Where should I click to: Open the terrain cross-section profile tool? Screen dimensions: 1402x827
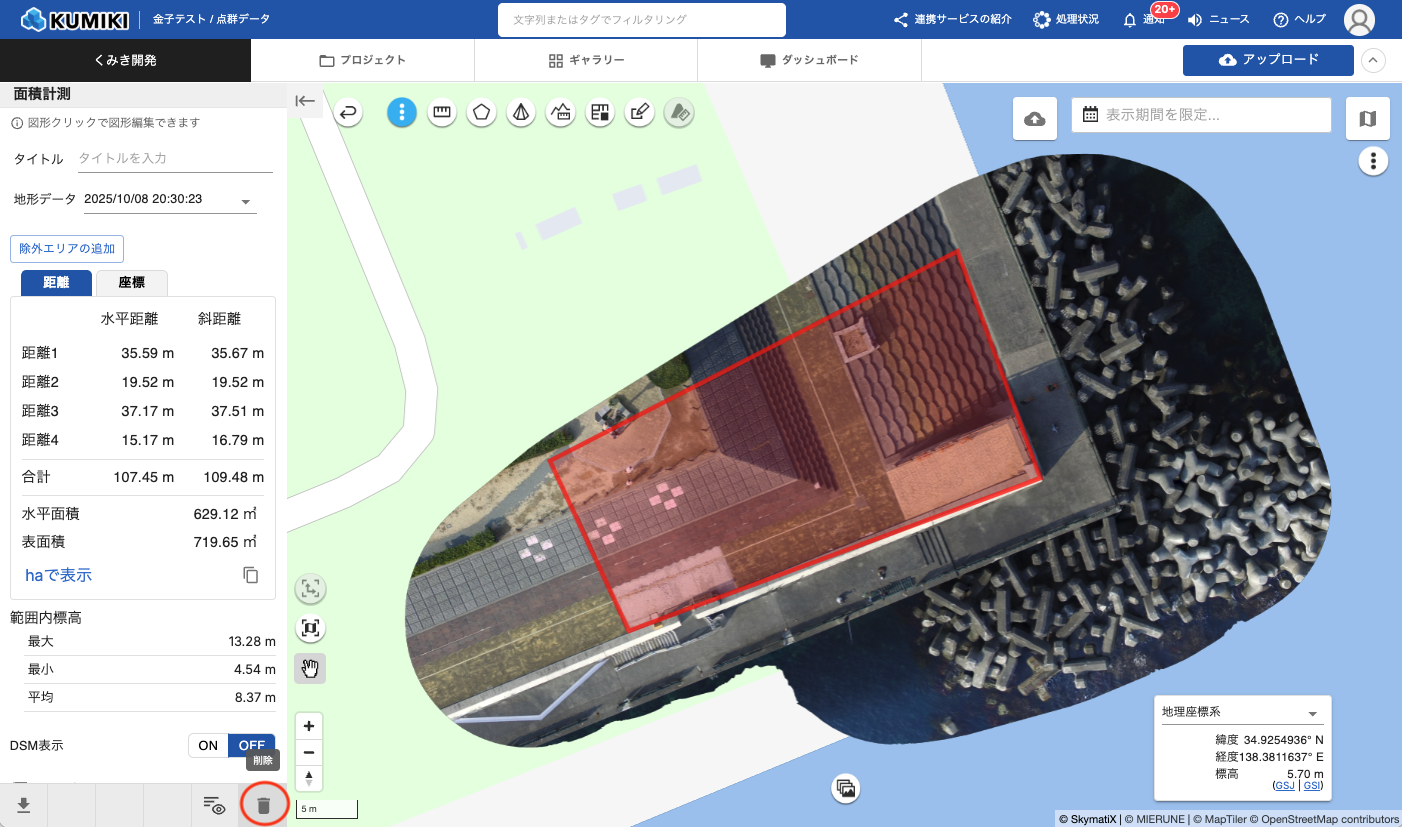click(x=560, y=113)
